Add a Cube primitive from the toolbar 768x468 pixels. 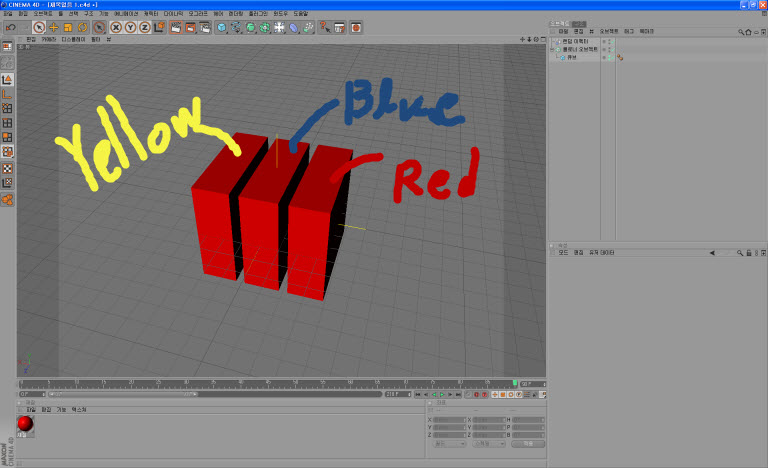pos(222,28)
